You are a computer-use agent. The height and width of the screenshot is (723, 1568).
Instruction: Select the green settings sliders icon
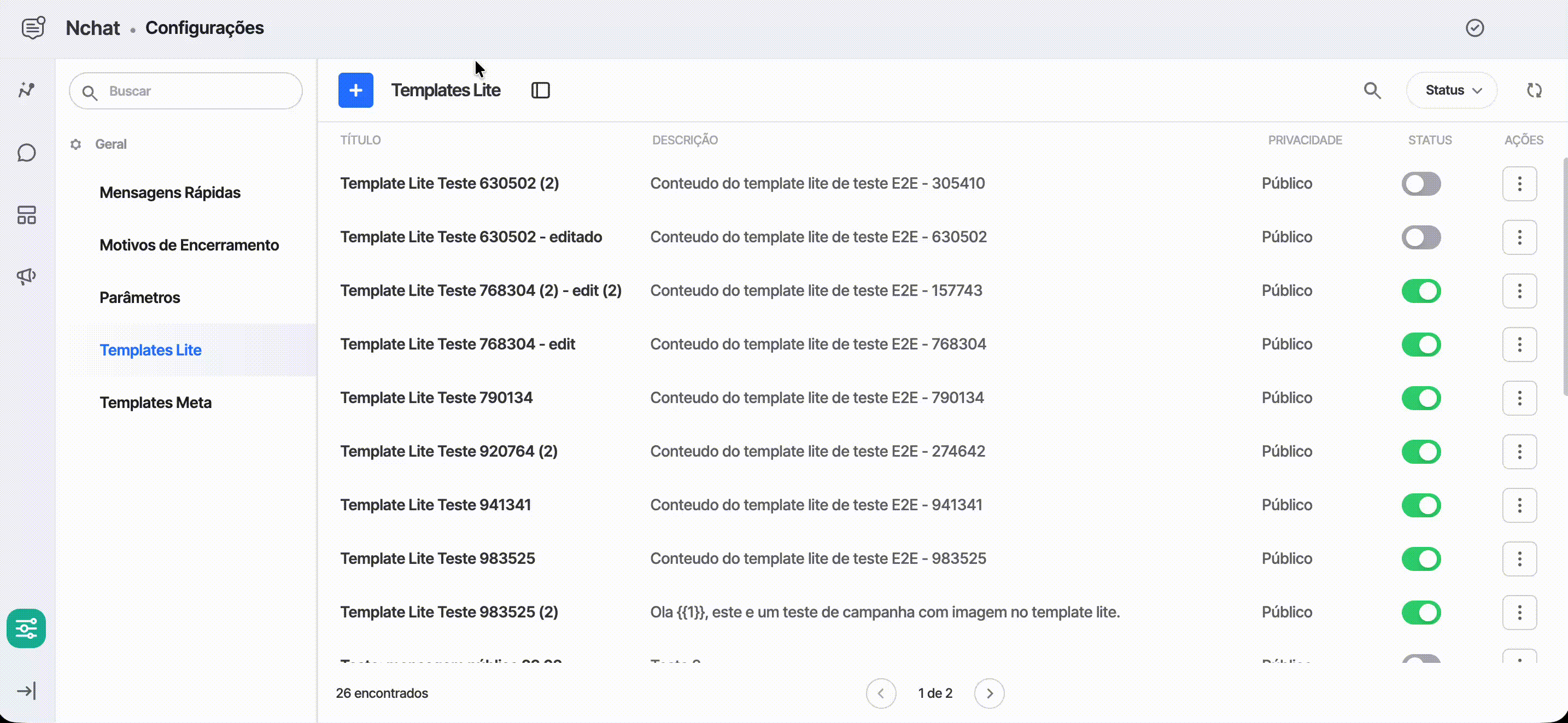[x=26, y=628]
